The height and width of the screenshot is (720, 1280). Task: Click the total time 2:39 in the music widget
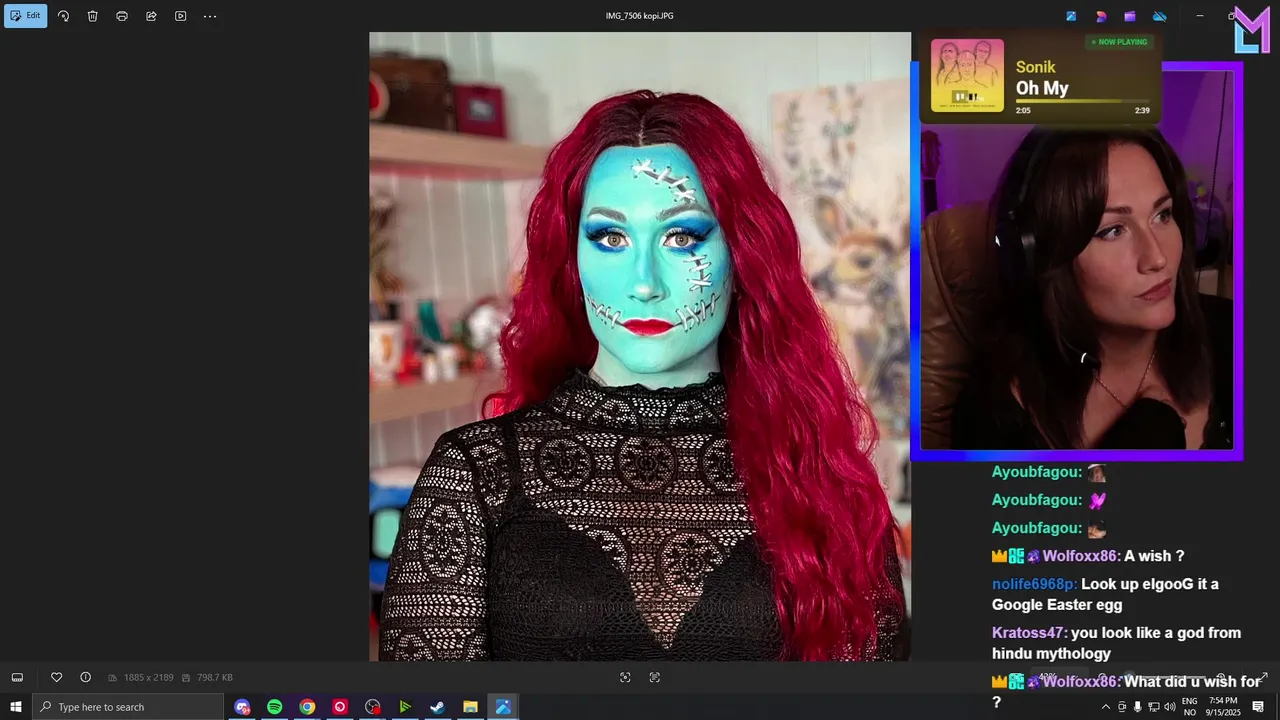1142,110
